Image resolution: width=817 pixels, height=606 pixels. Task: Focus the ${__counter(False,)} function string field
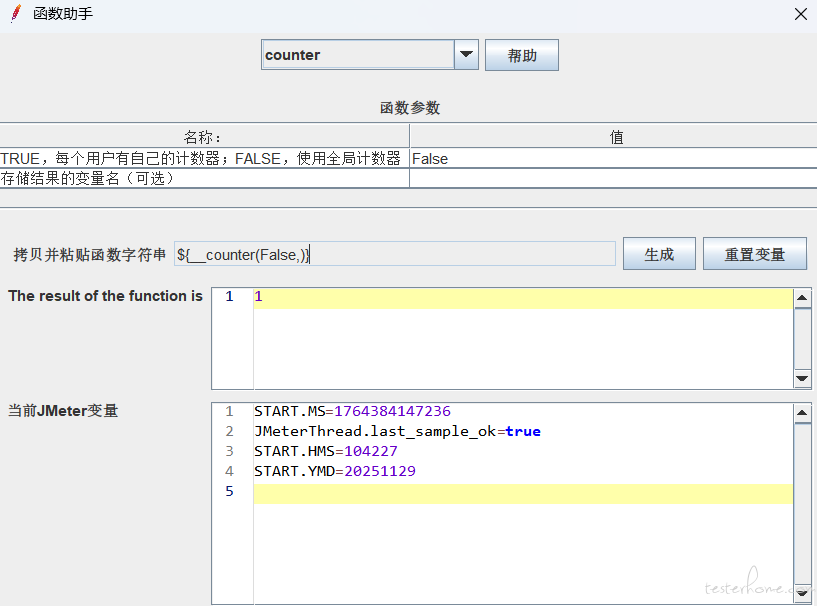point(394,255)
